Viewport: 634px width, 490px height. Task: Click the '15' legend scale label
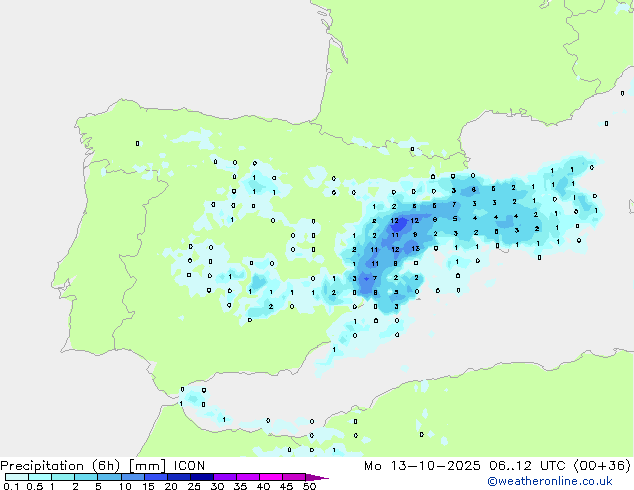pos(148,486)
